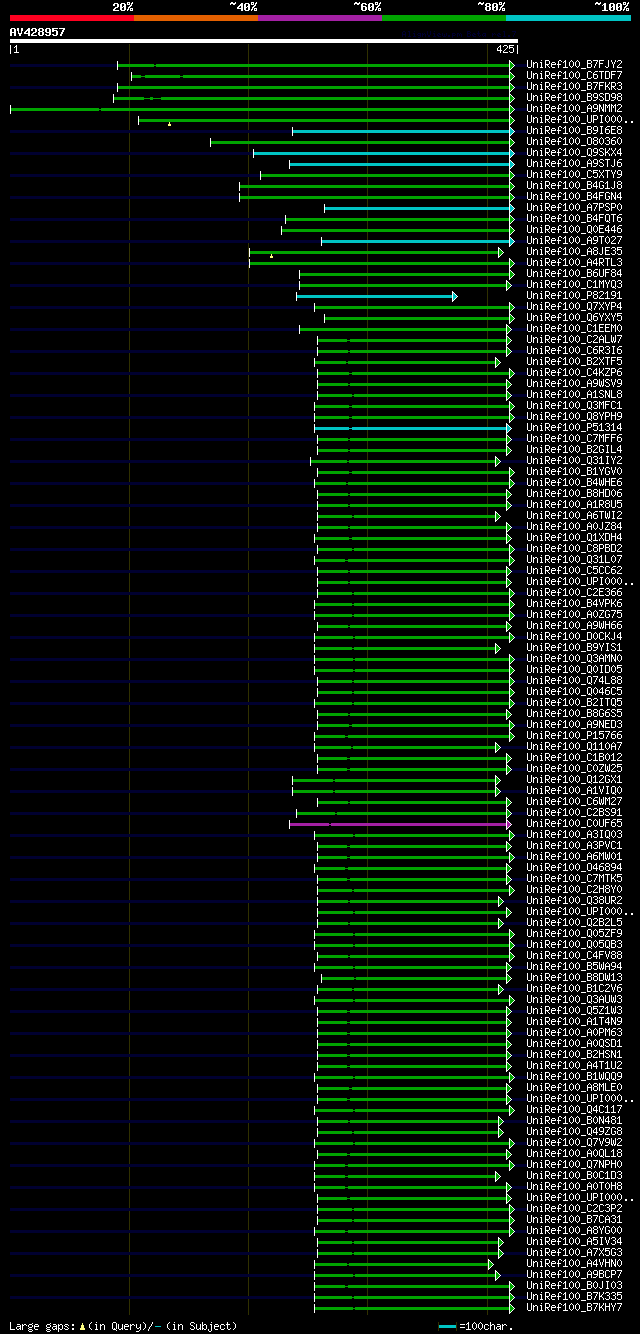Click the white query sequence ruler bar
The height and width of the screenshot is (1334, 640).
coord(263,41)
